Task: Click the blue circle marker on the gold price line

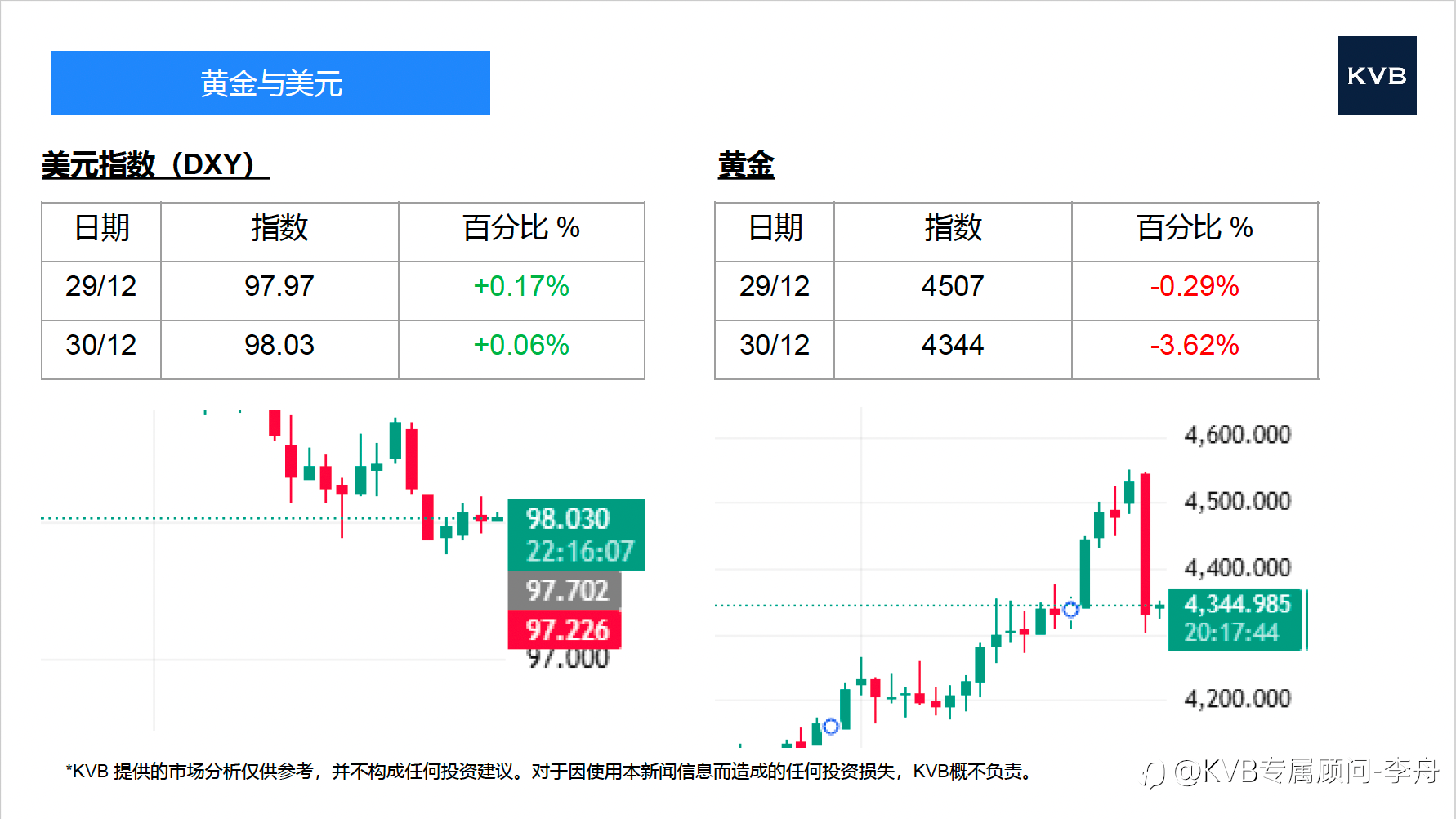Action: (x=1070, y=609)
